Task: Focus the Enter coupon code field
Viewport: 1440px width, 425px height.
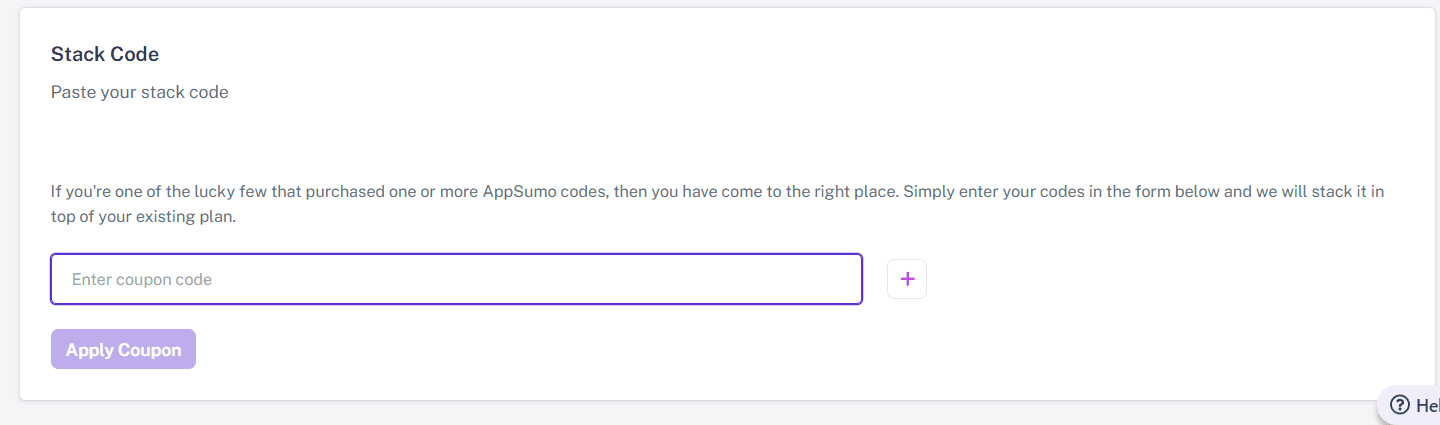Action: click(x=456, y=279)
